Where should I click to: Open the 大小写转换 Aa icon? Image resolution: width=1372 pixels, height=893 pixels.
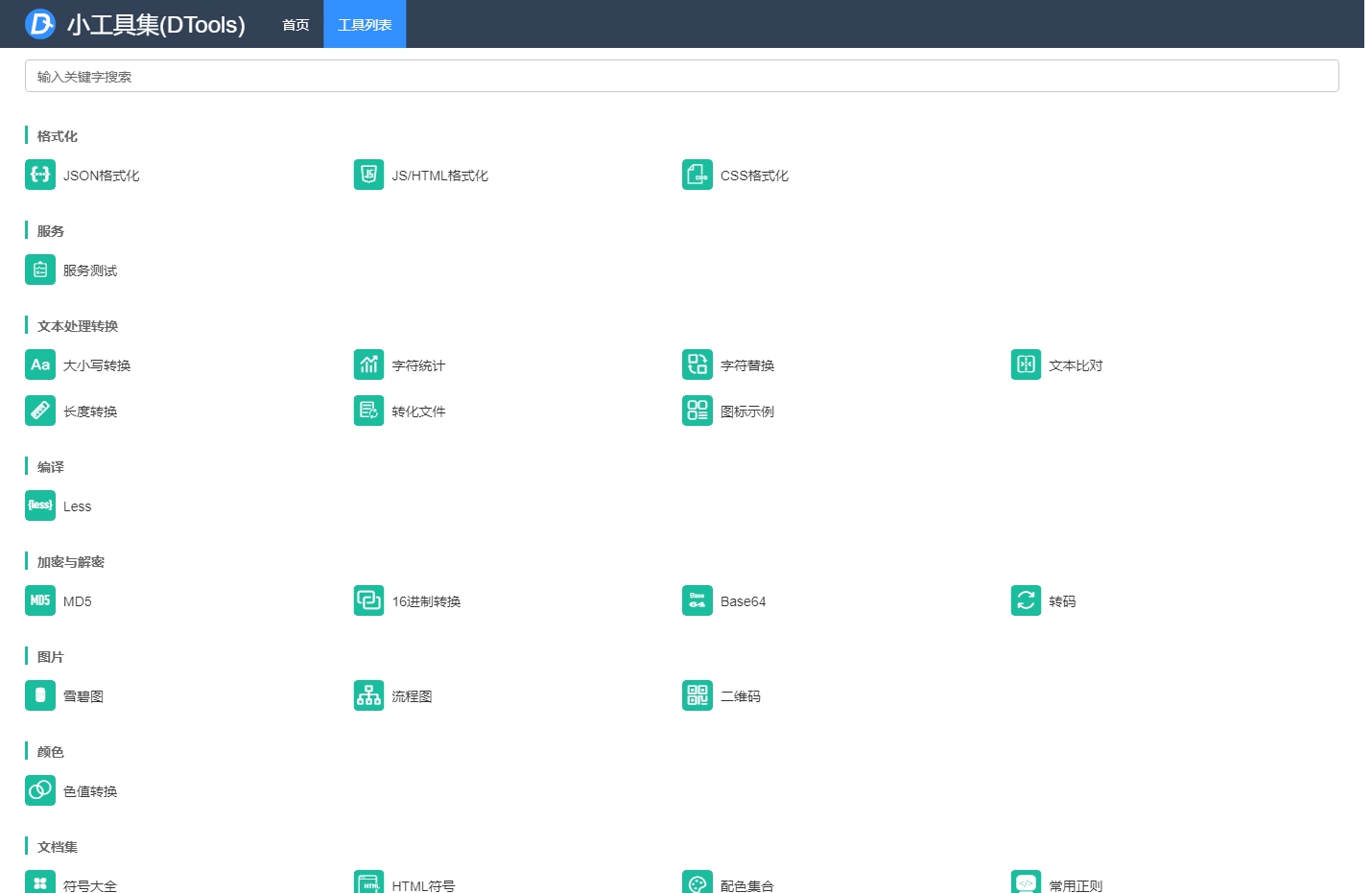tap(40, 364)
